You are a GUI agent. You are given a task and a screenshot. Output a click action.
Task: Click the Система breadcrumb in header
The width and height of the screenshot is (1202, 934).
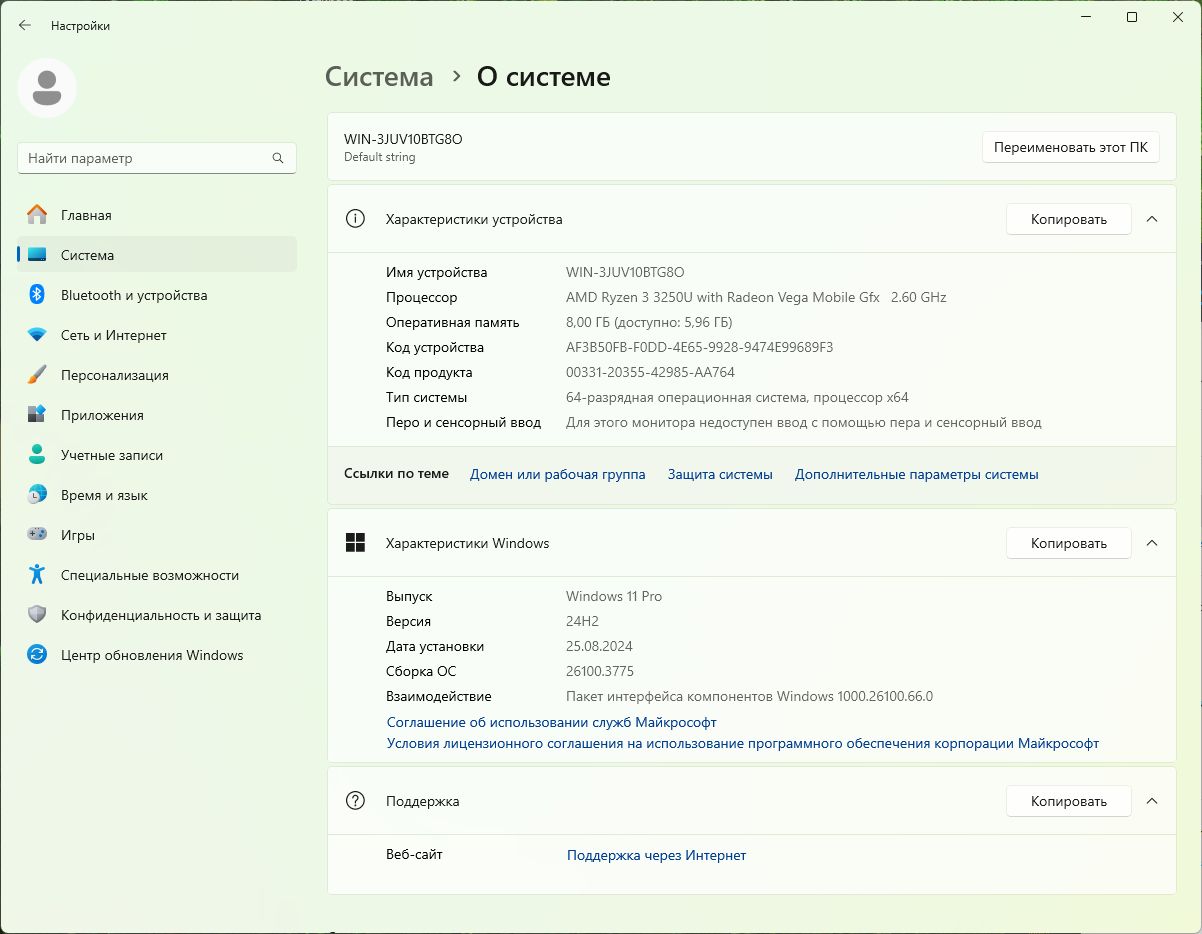380,77
